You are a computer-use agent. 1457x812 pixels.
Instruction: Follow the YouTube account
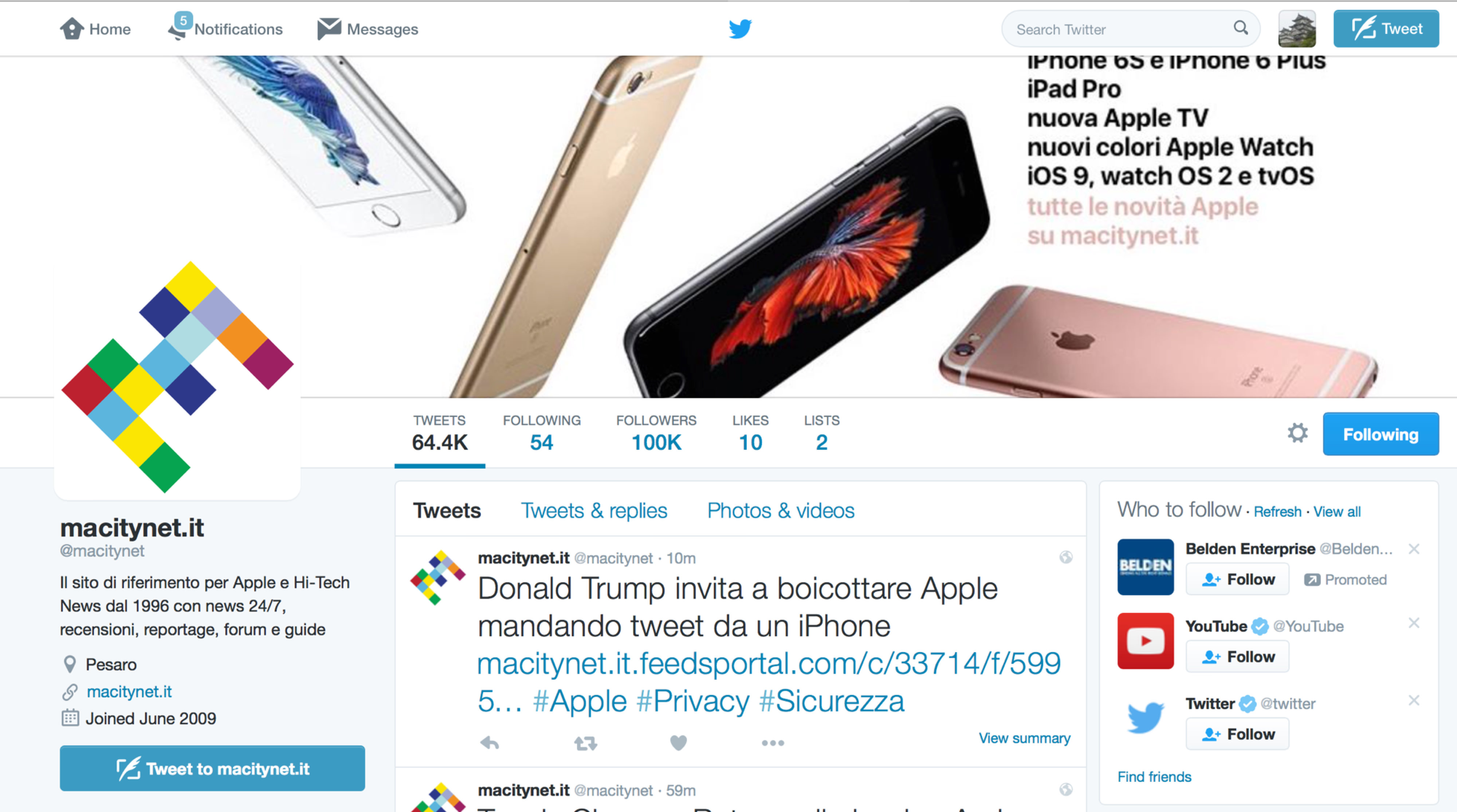point(1238,657)
